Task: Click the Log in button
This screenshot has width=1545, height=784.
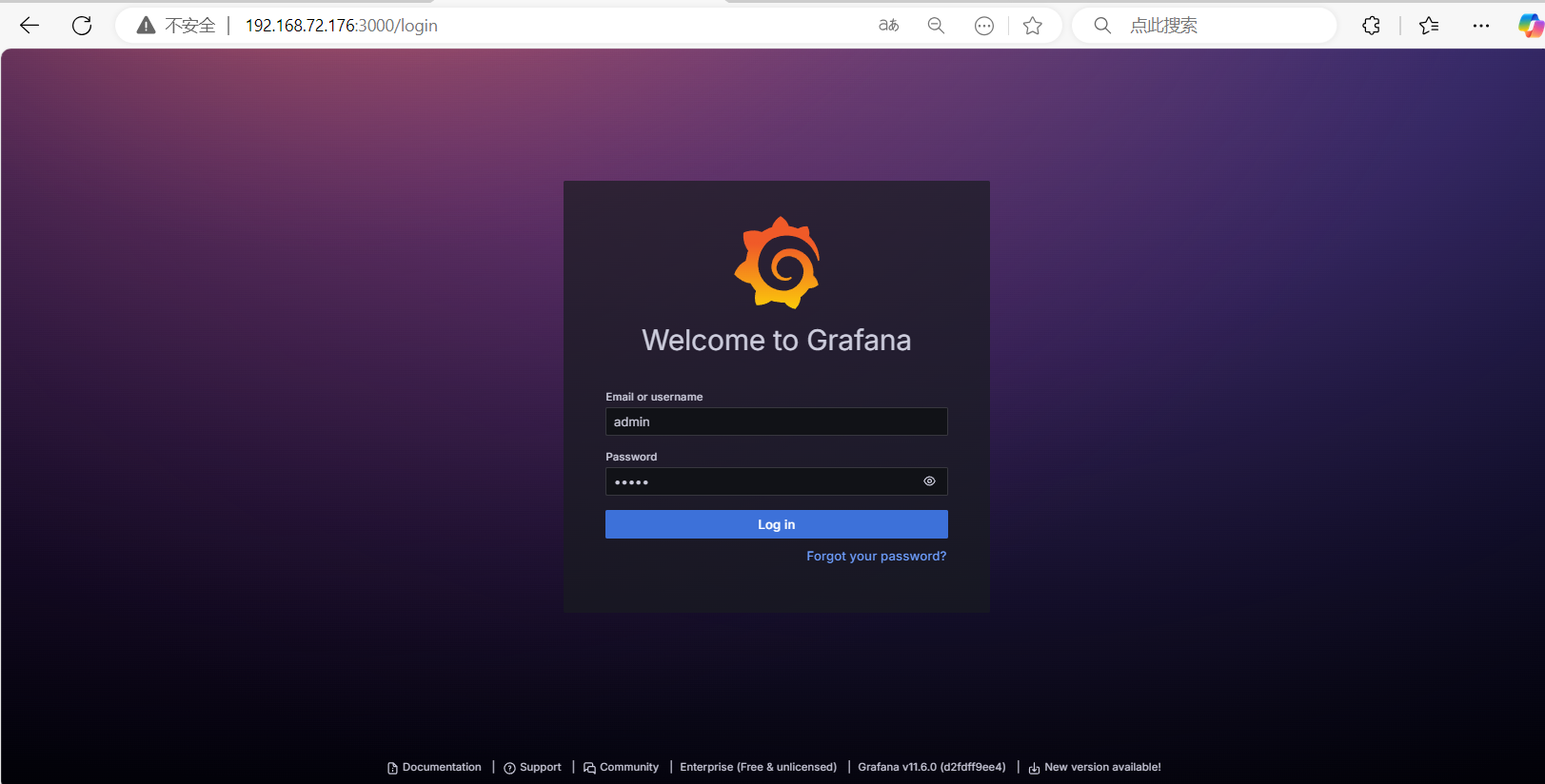Action: point(777,524)
